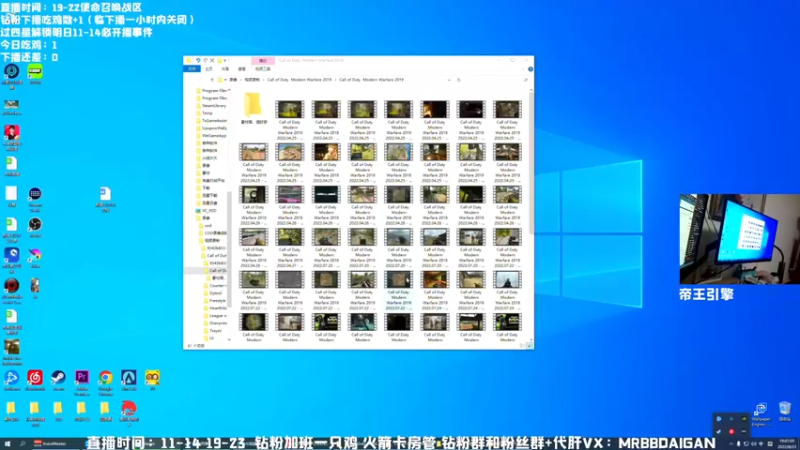Select the SteamLibrary folder in navigation tree

tap(211, 106)
